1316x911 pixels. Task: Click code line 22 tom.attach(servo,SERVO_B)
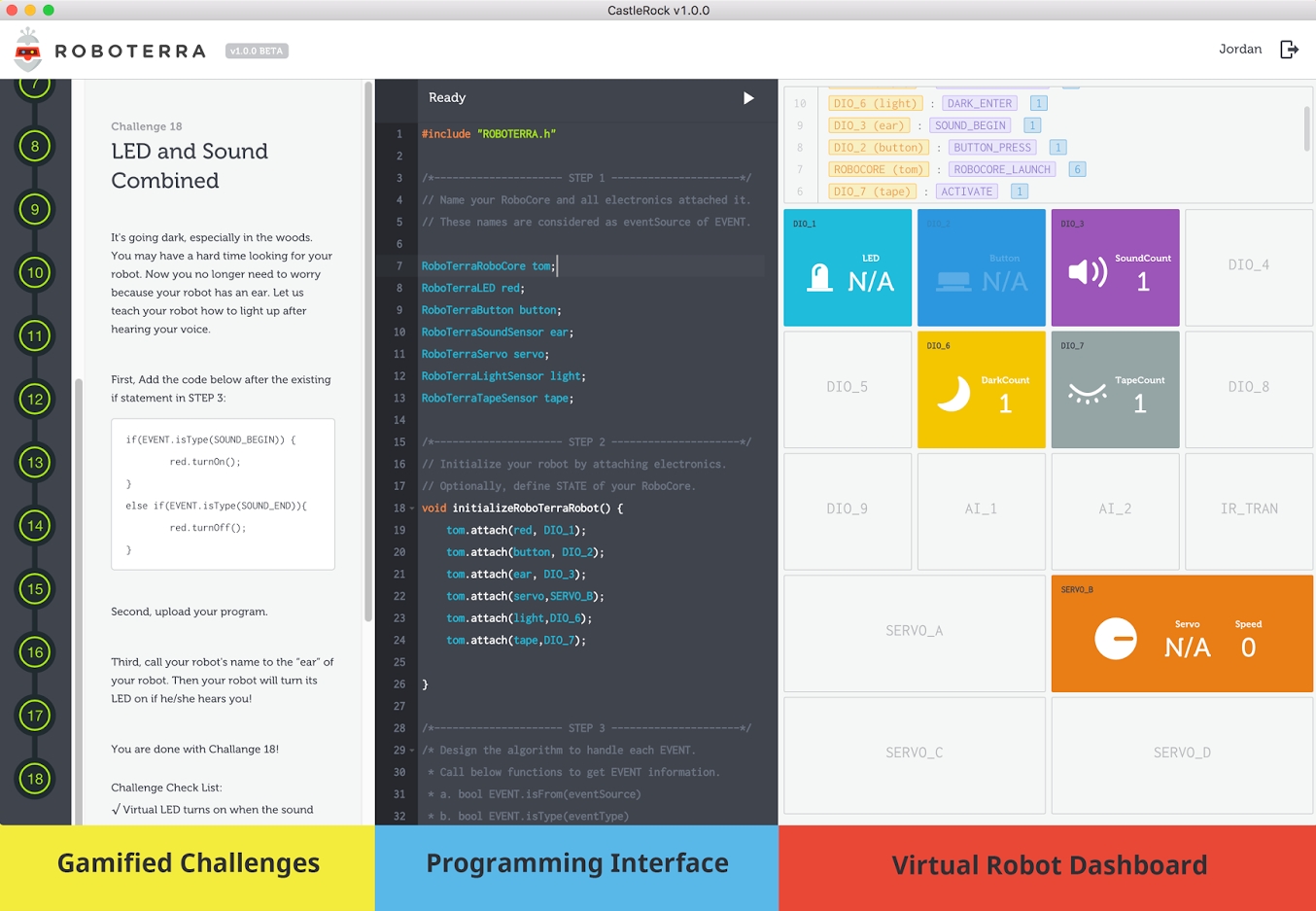(525, 597)
